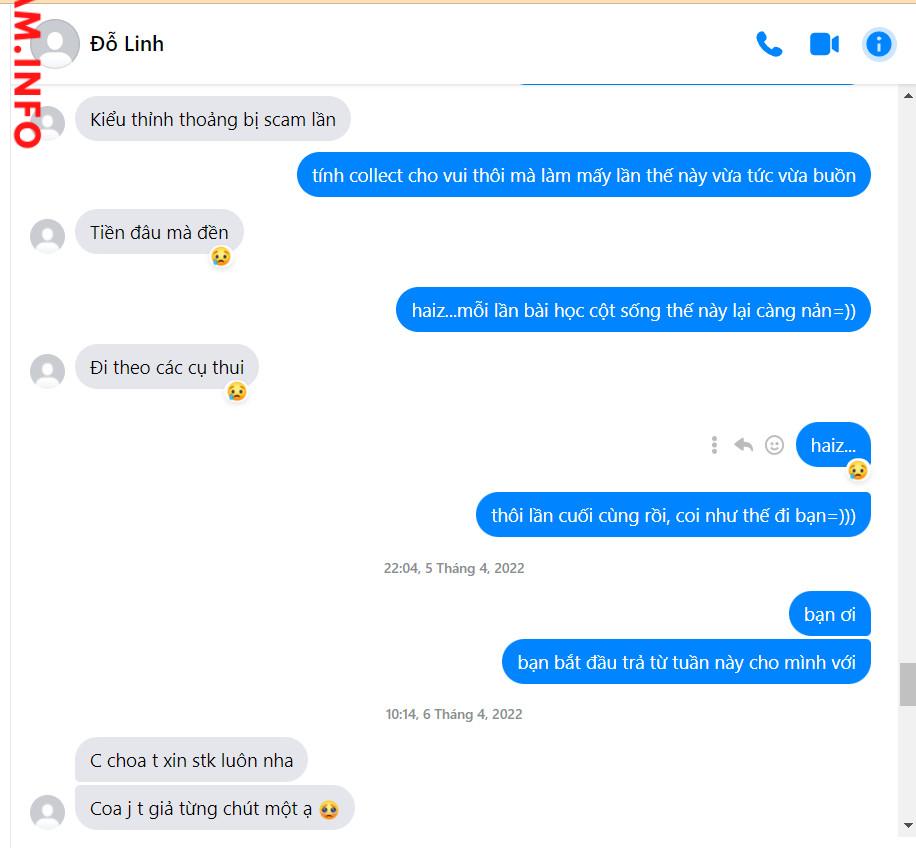Viewport: 916px width, 848px height.
Task: Start a video call with Đỗ Linh
Action: click(x=824, y=44)
